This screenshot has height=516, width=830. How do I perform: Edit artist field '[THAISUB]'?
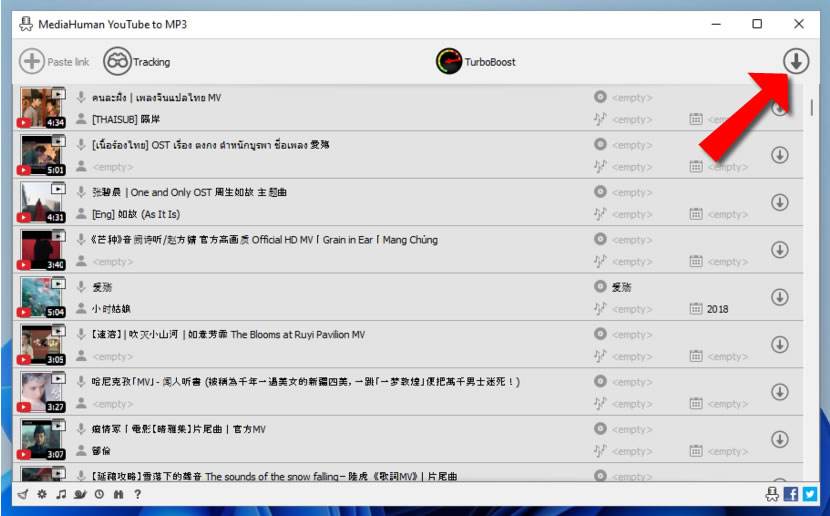tap(115, 119)
